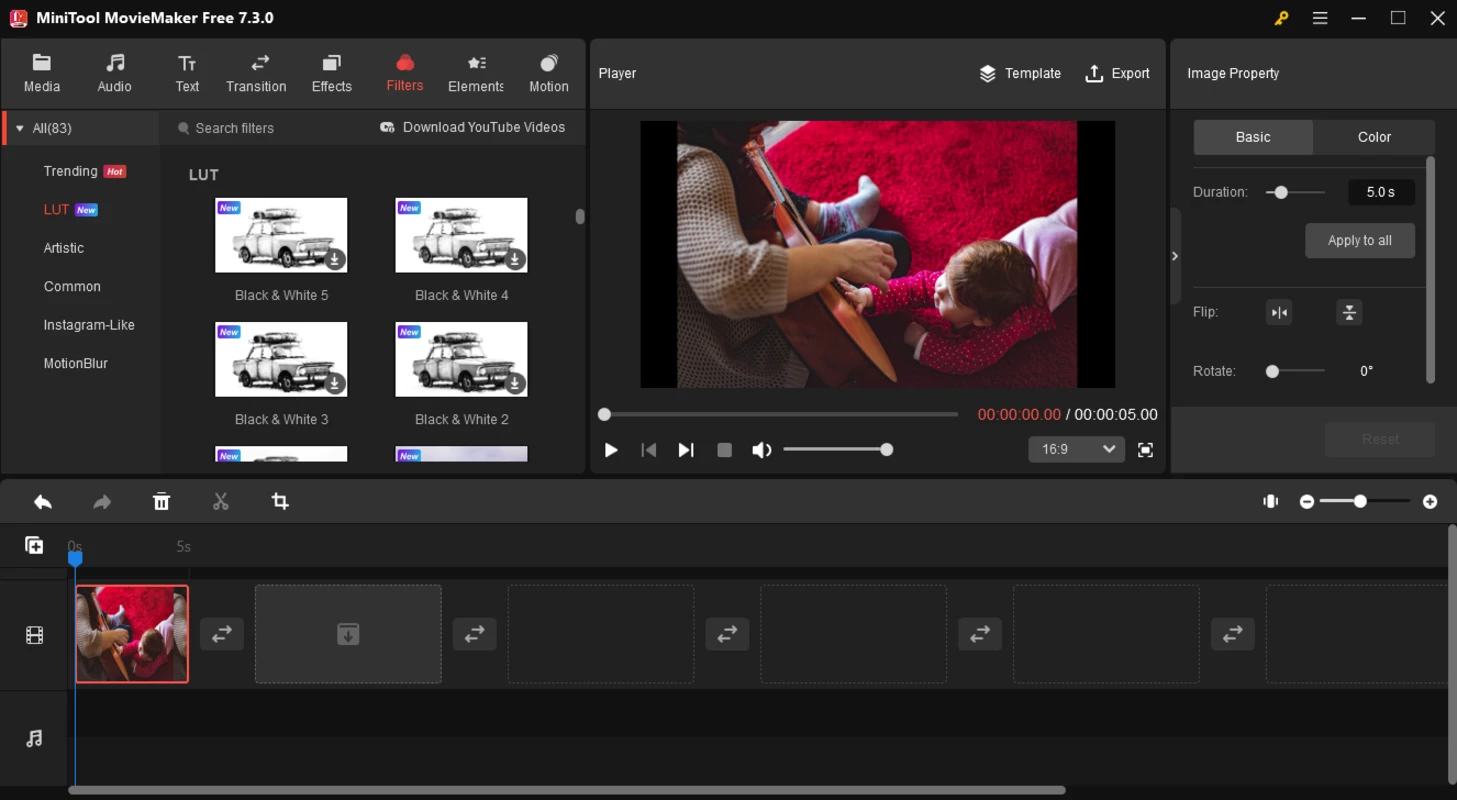1457x800 pixels.
Task: Collapse the All(83) filter category
Action: click(x=20, y=129)
